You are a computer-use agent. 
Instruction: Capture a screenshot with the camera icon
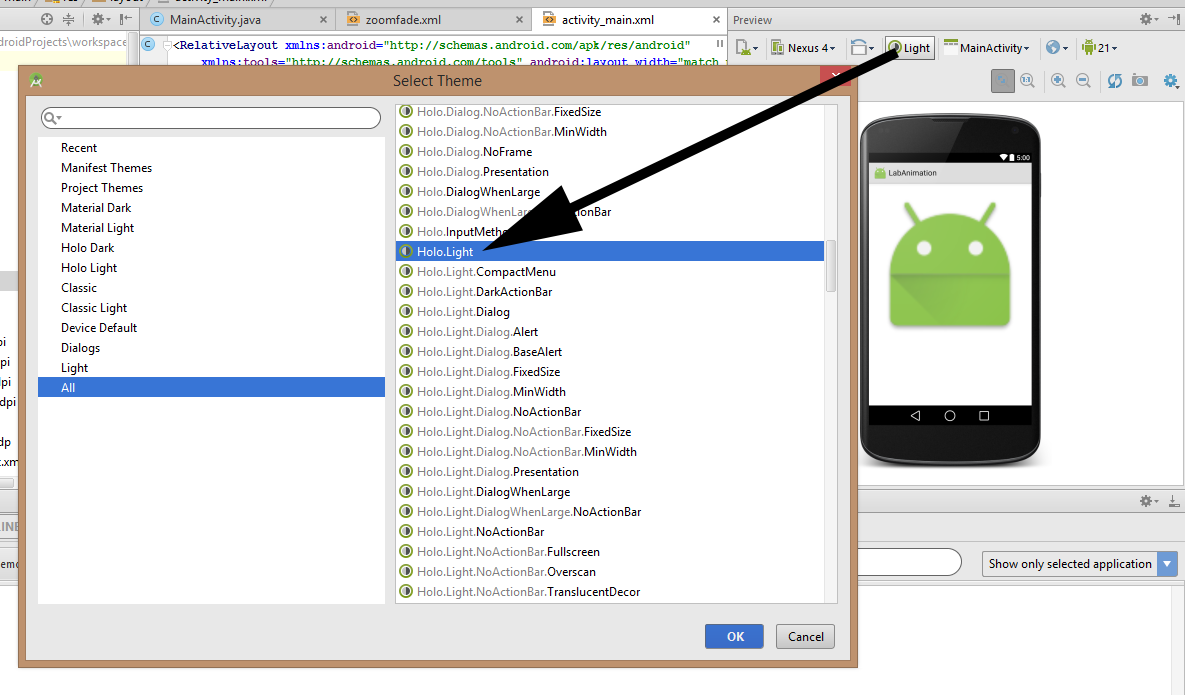[x=1140, y=81]
